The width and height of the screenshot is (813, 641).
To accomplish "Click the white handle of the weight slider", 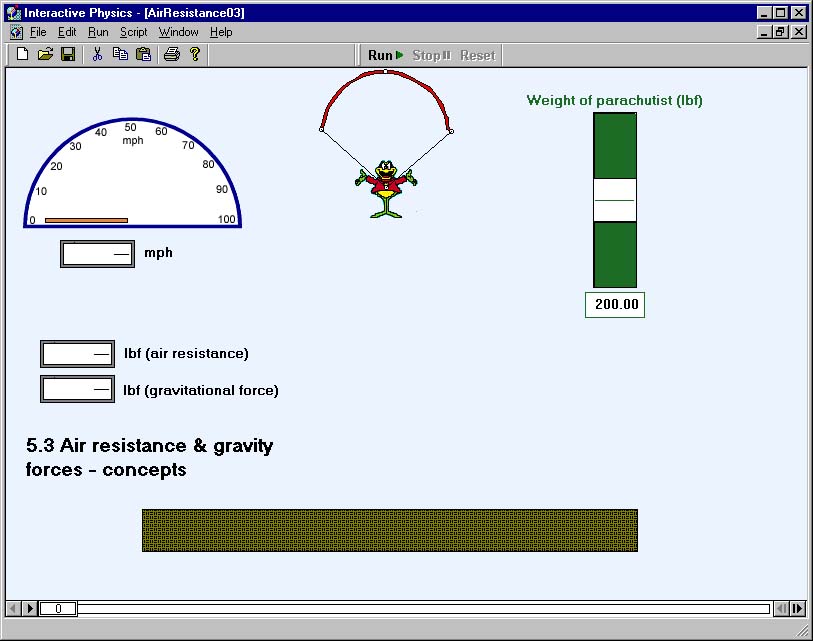I will click(x=615, y=200).
